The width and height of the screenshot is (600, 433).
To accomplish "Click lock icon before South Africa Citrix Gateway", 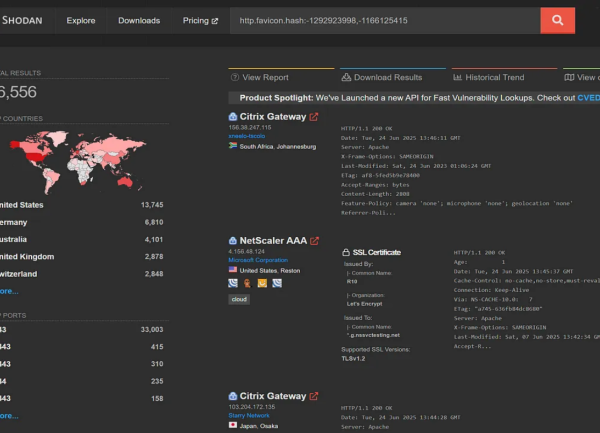I will click(233, 117).
